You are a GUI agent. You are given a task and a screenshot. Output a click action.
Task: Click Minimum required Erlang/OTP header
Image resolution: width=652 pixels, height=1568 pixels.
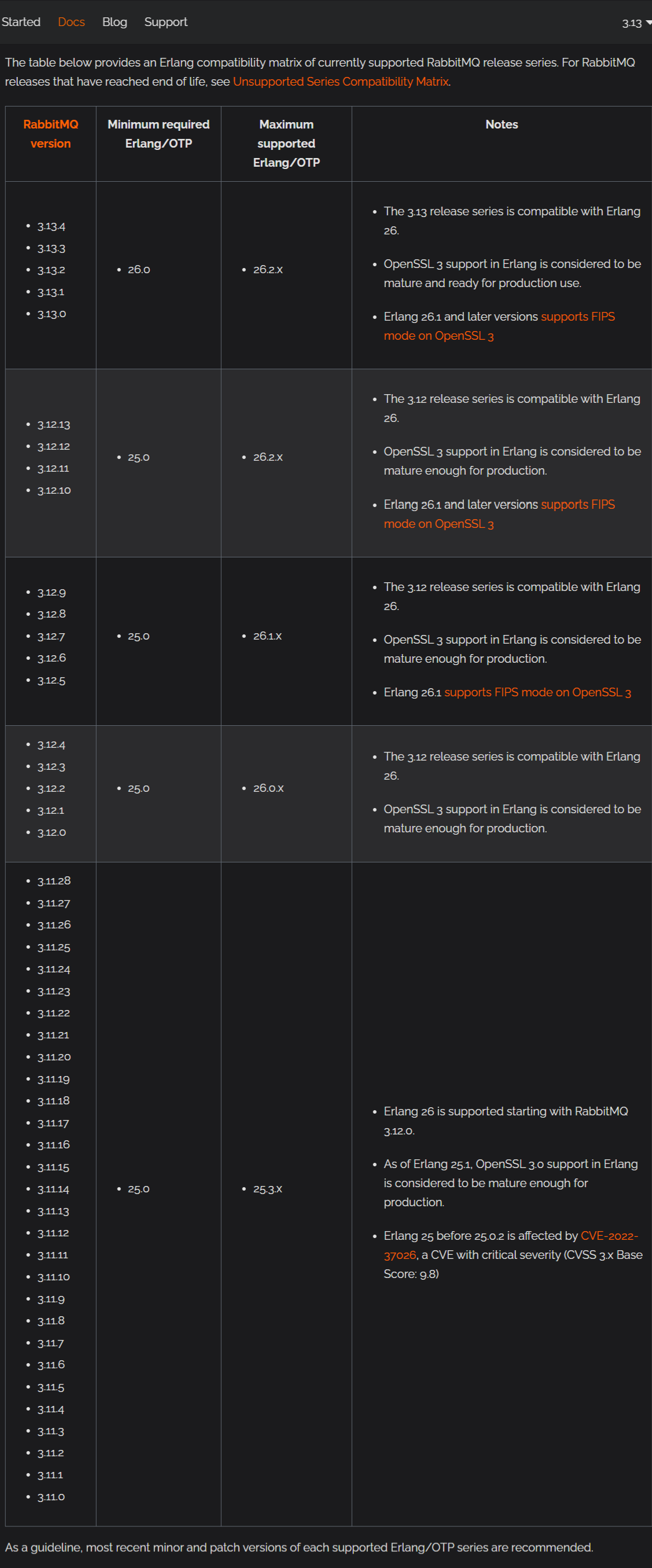pyautogui.click(x=159, y=134)
